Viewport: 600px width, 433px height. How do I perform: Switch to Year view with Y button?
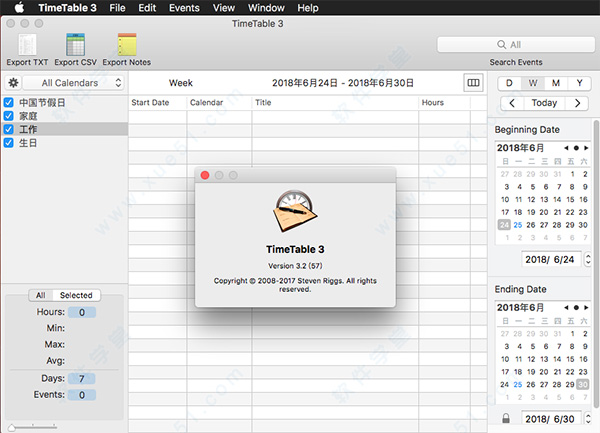(579, 83)
